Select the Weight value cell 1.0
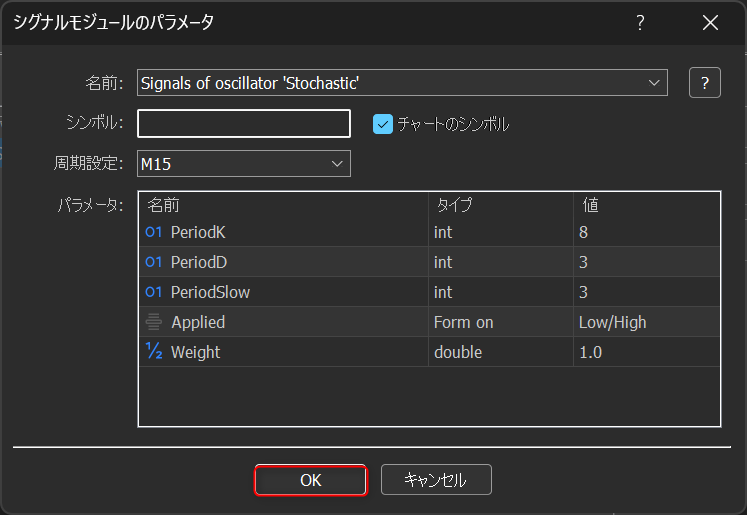 [646, 352]
